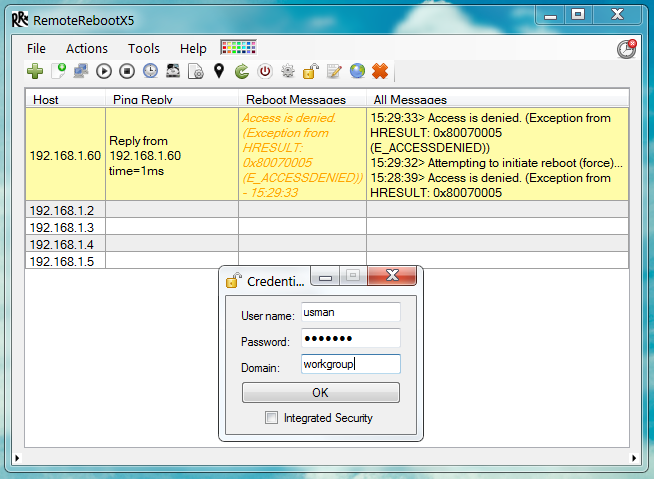Click the blue clock schedule icon
This screenshot has width=654, height=479.
(x=151, y=71)
